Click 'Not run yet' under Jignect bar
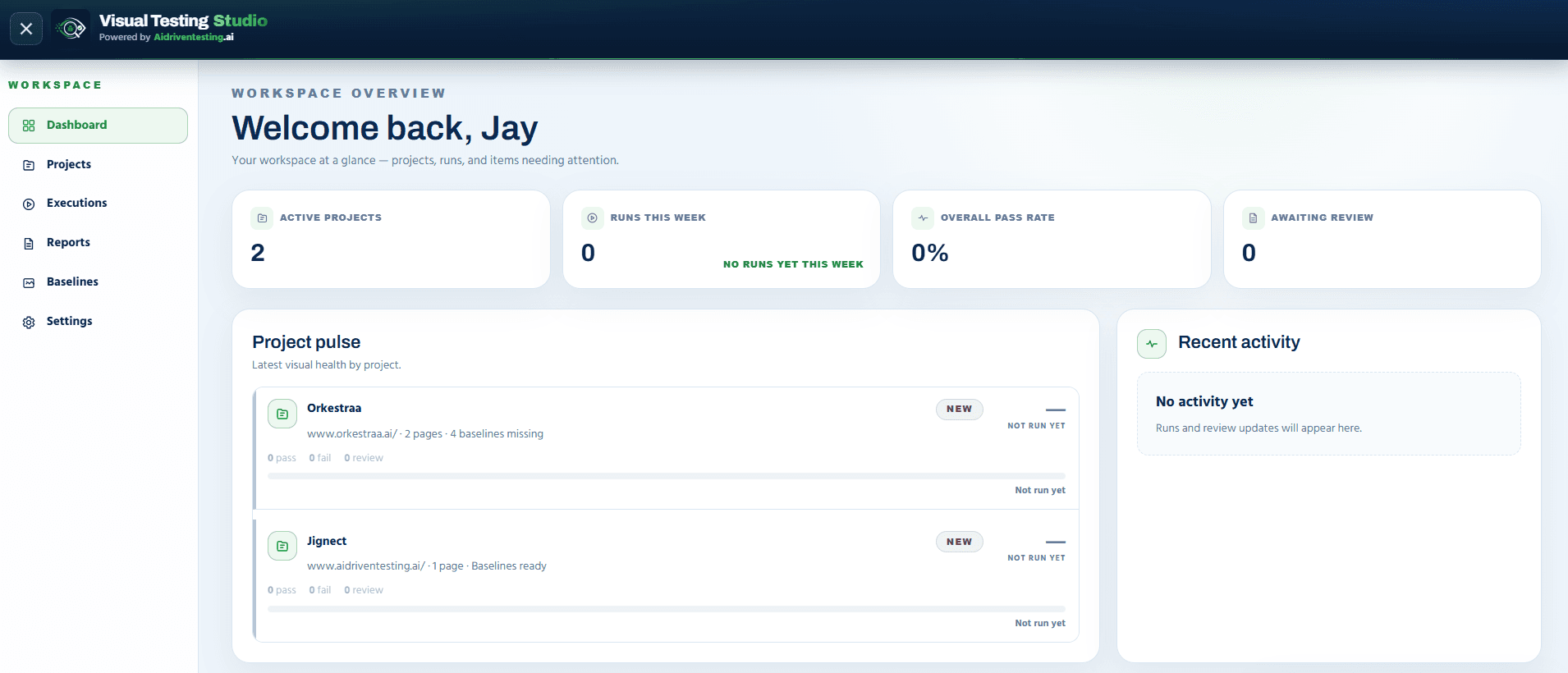This screenshot has height=673, width=1568. pos(1040,623)
